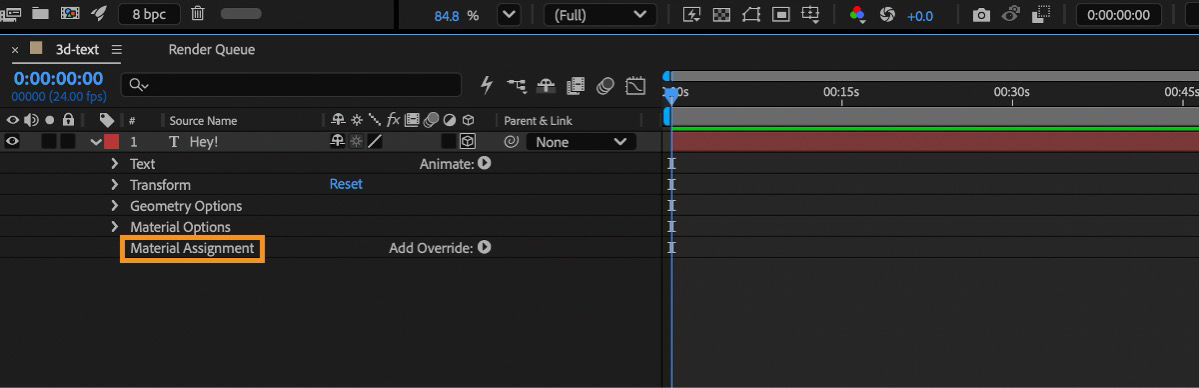Toggle the 3D layer cube for Hey!

click(x=467, y=142)
